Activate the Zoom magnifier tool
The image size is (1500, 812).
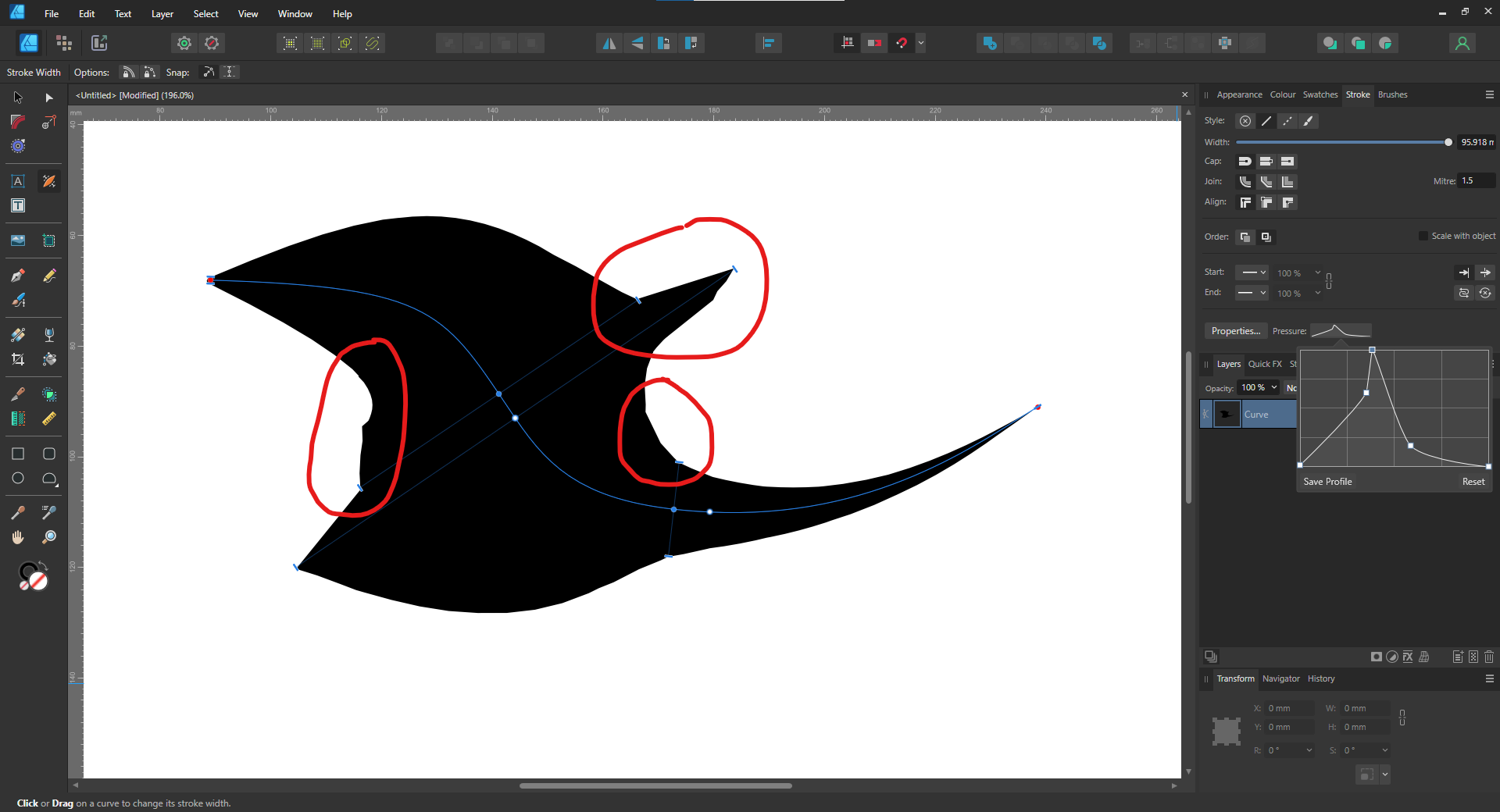[x=49, y=537]
